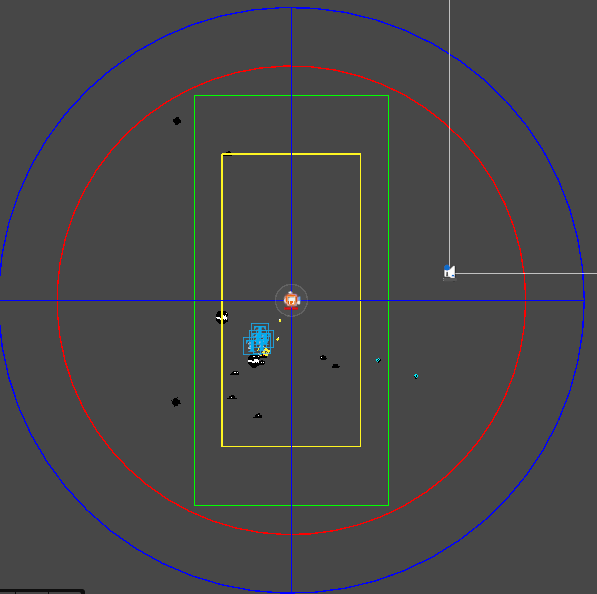Pick the black chomper sprite beneath the blue boxes
Screen dimensions: 597x594
tap(255, 361)
